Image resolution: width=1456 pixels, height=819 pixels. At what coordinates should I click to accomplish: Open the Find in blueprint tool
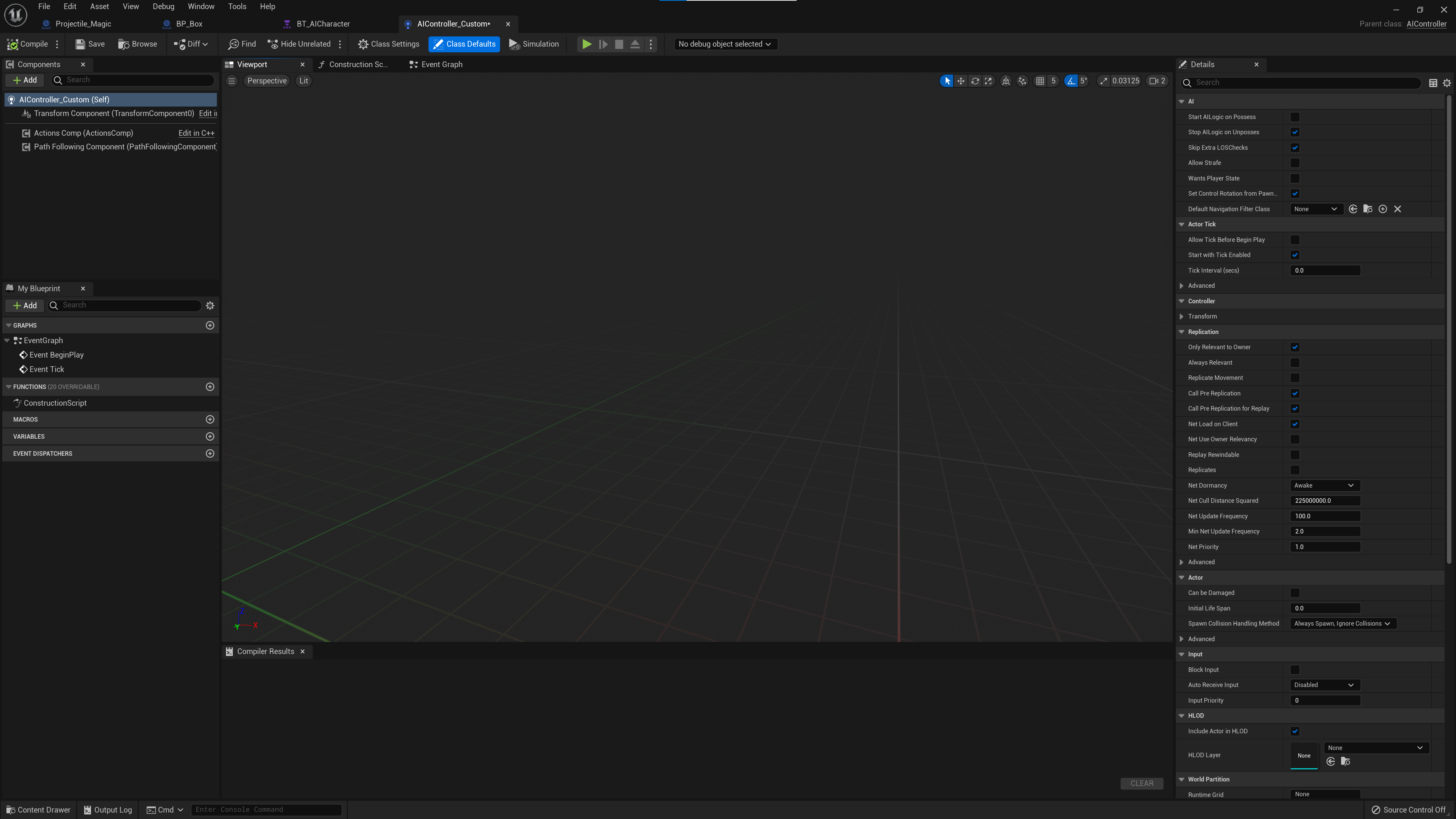tap(242, 44)
